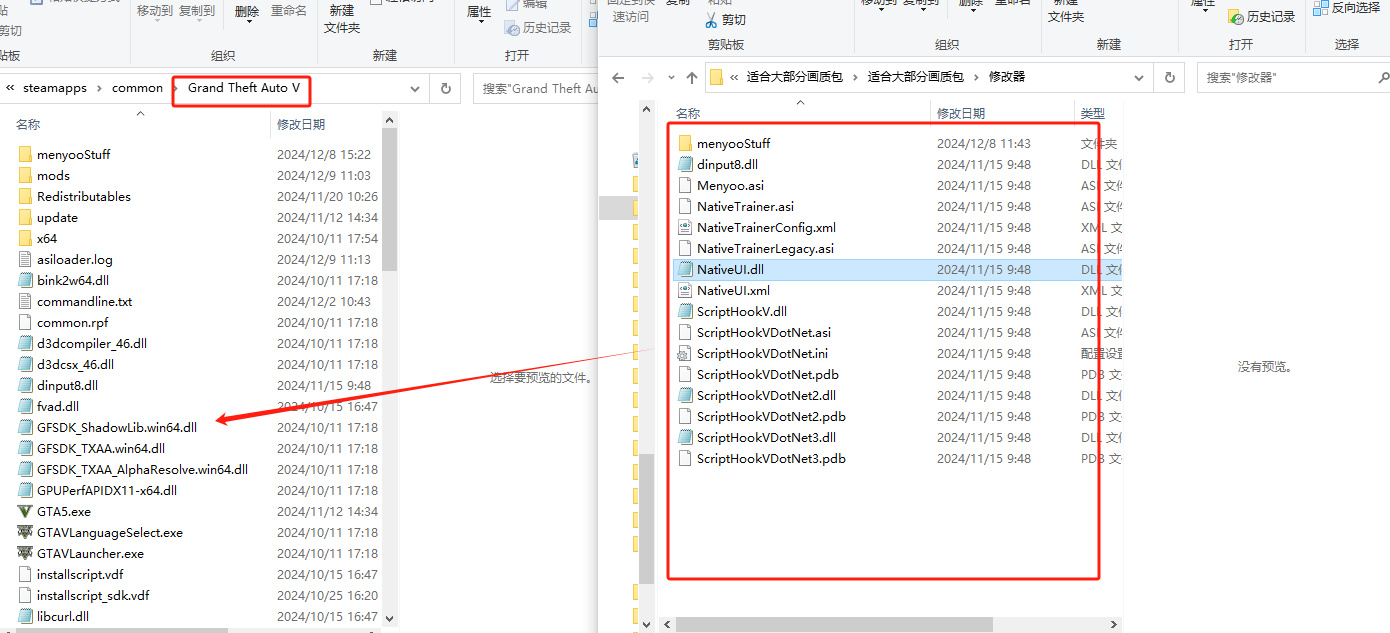Select ScriptHookVDotNet3.dll file
Viewport: 1390px width, 633px height.
[766, 437]
